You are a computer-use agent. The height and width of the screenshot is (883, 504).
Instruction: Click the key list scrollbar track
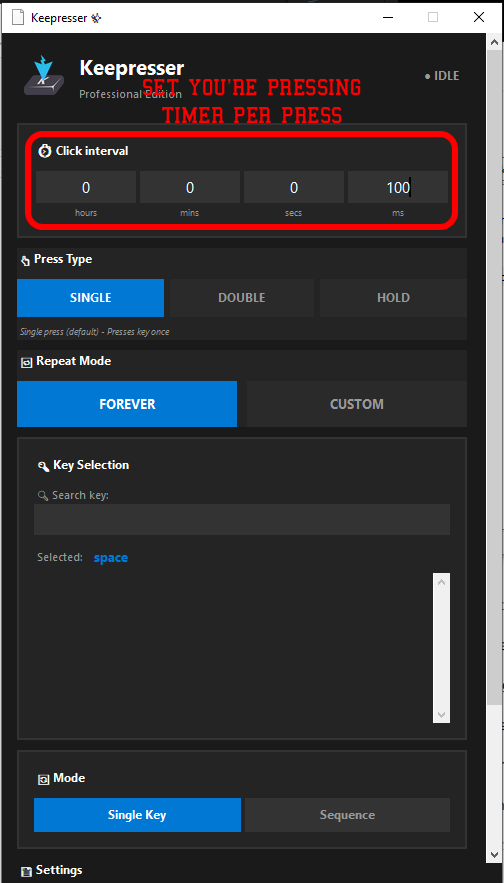tap(441, 648)
